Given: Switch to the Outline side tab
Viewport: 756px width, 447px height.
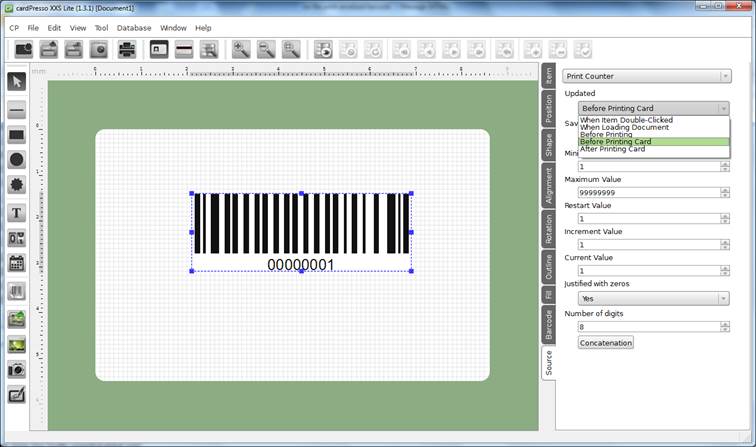Looking at the screenshot, I should [x=549, y=267].
